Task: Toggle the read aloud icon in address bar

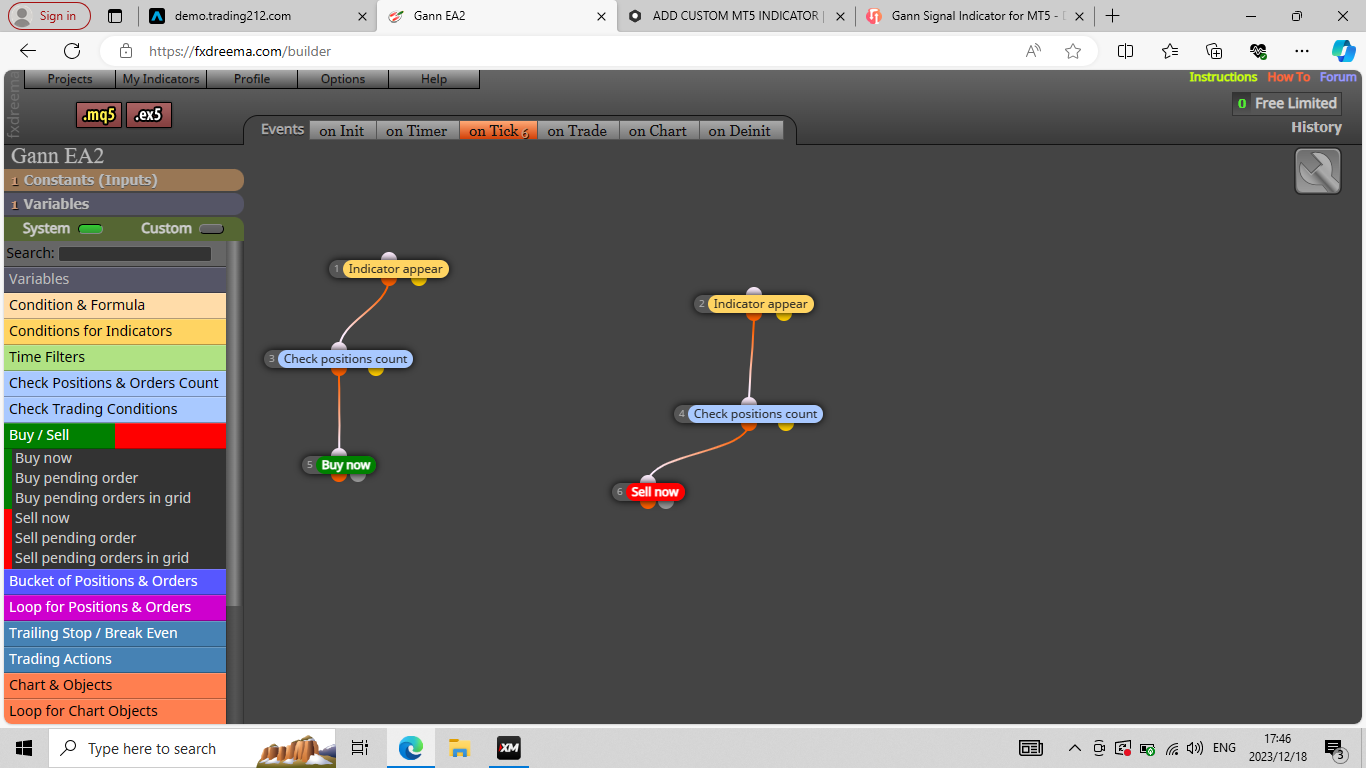Action: (1033, 51)
